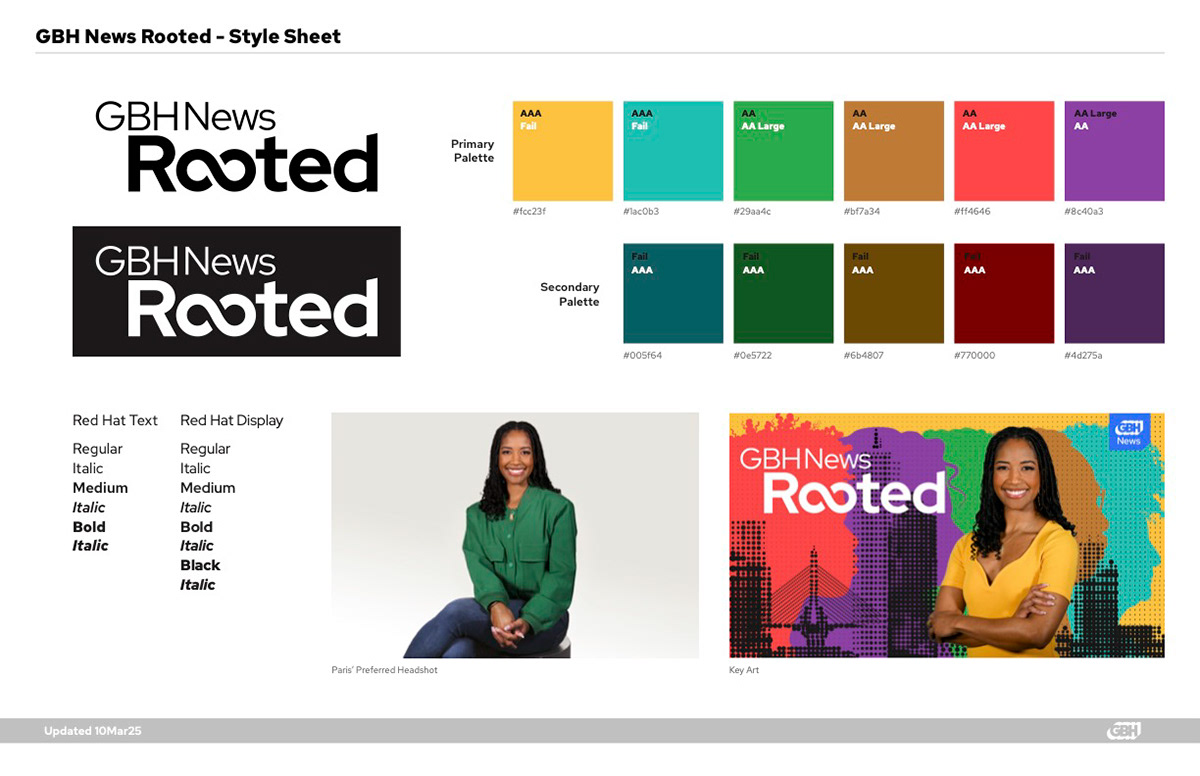1200x776 pixels.
Task: Select the teal #1ac0b3 primary swatch
Action: click(x=673, y=151)
